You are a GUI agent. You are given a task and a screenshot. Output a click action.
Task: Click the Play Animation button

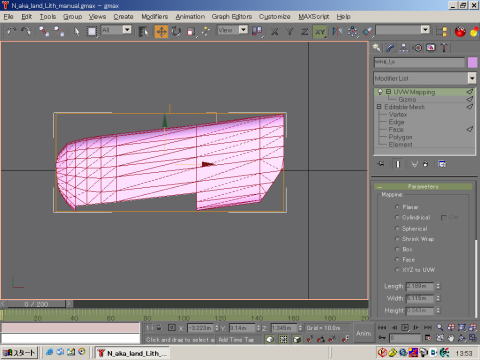405,327
